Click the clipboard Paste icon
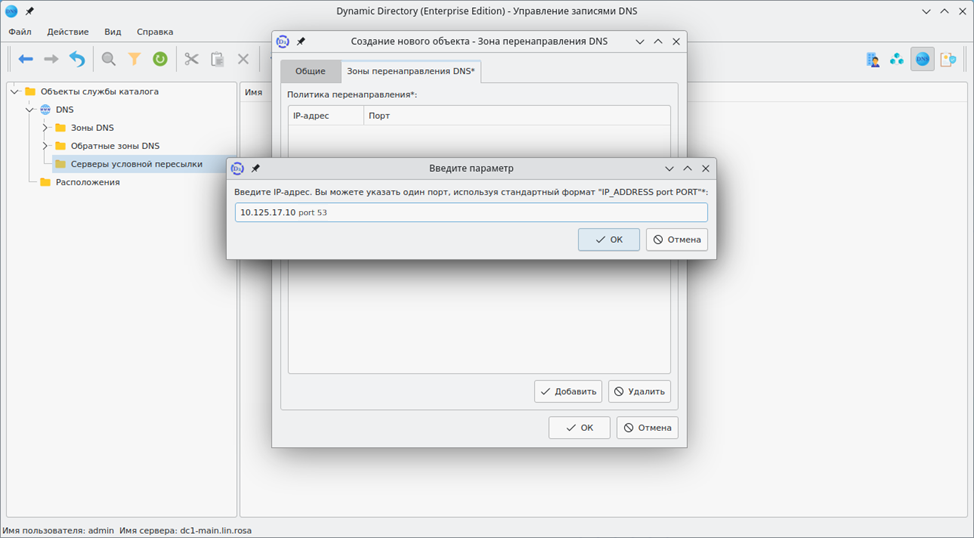974x538 pixels. click(217, 59)
